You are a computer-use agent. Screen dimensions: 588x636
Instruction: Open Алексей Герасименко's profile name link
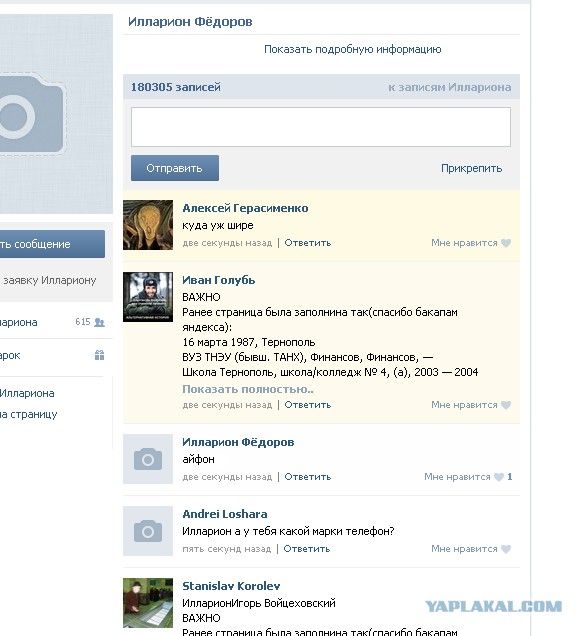(x=245, y=208)
